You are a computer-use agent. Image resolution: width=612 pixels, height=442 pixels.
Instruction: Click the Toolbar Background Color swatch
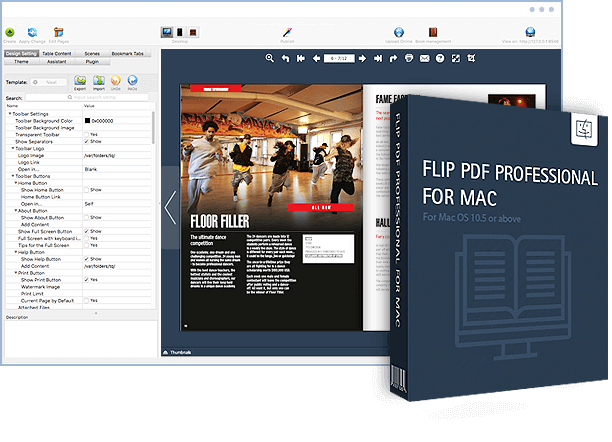coord(87,121)
